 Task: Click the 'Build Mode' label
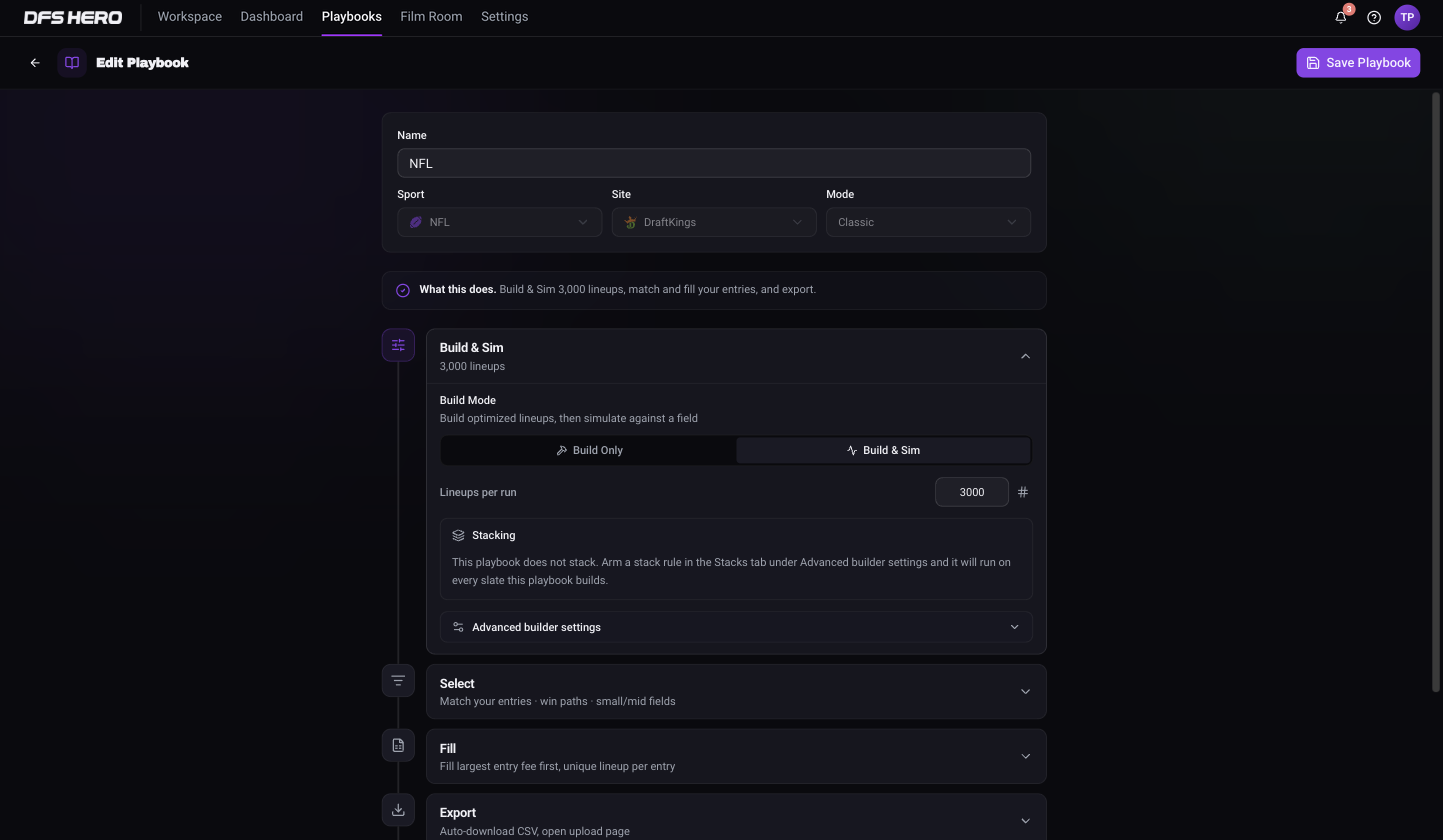click(x=468, y=400)
